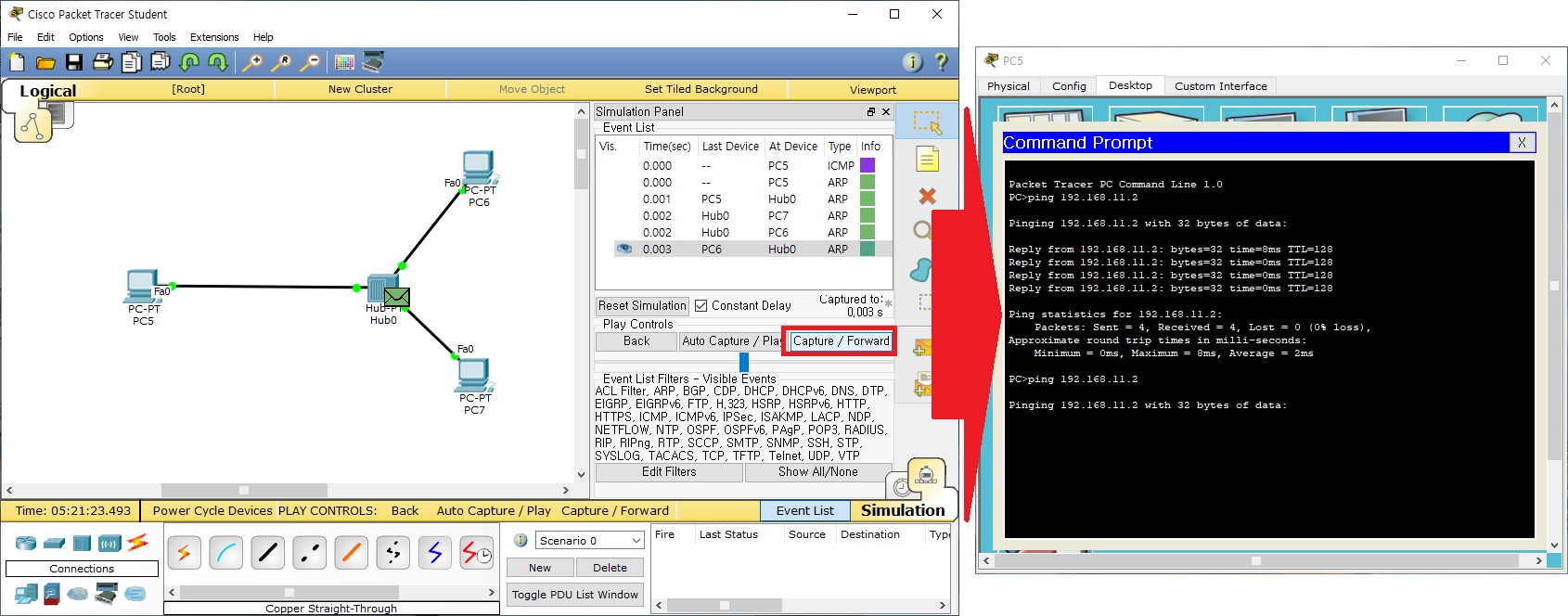Close the Command Prompt with X
Viewport: 1568px width, 616px height.
coord(1522,142)
